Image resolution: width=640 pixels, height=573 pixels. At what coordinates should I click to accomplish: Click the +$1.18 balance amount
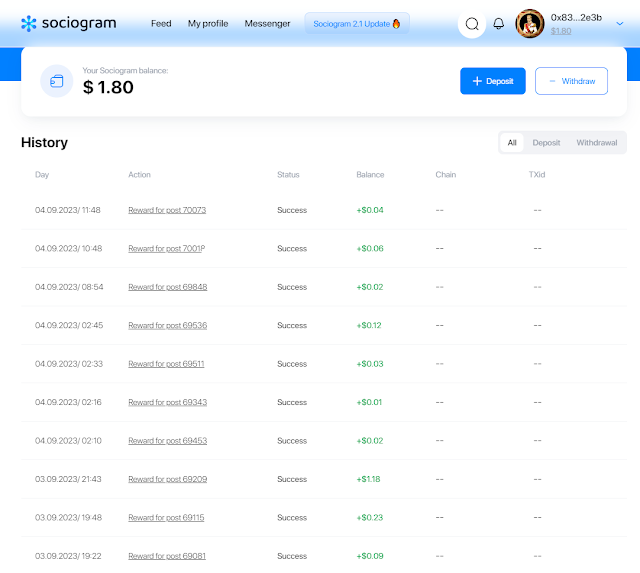click(x=368, y=479)
